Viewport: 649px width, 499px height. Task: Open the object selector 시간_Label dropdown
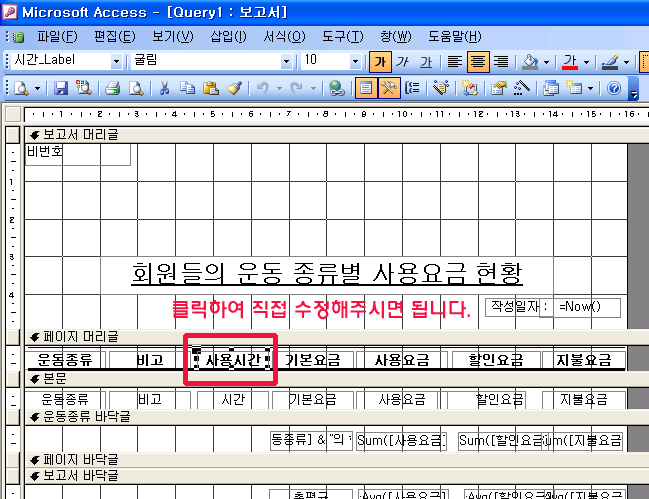tap(116, 62)
